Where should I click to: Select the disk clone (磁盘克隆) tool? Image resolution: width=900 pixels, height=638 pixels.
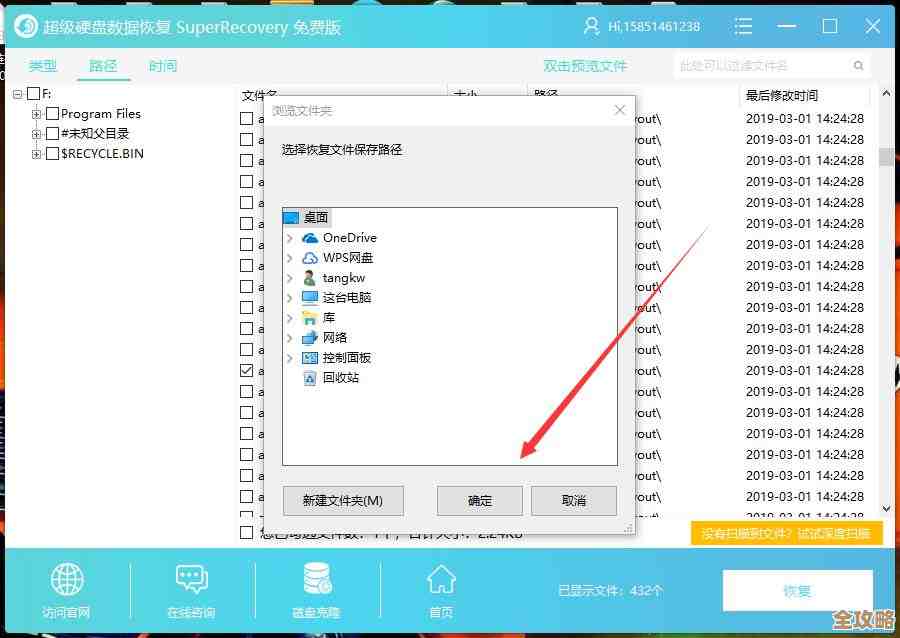[x=316, y=590]
